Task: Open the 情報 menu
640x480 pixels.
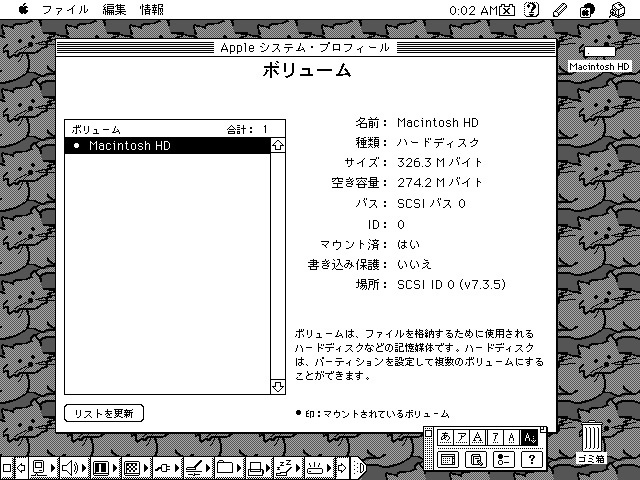Action: 151,9
